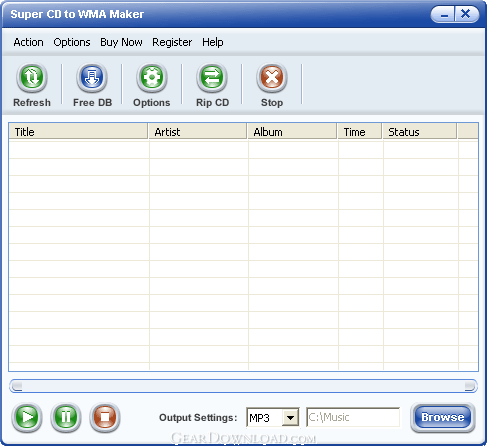Open the Help menu
The width and height of the screenshot is (487, 446).
pyautogui.click(x=213, y=42)
